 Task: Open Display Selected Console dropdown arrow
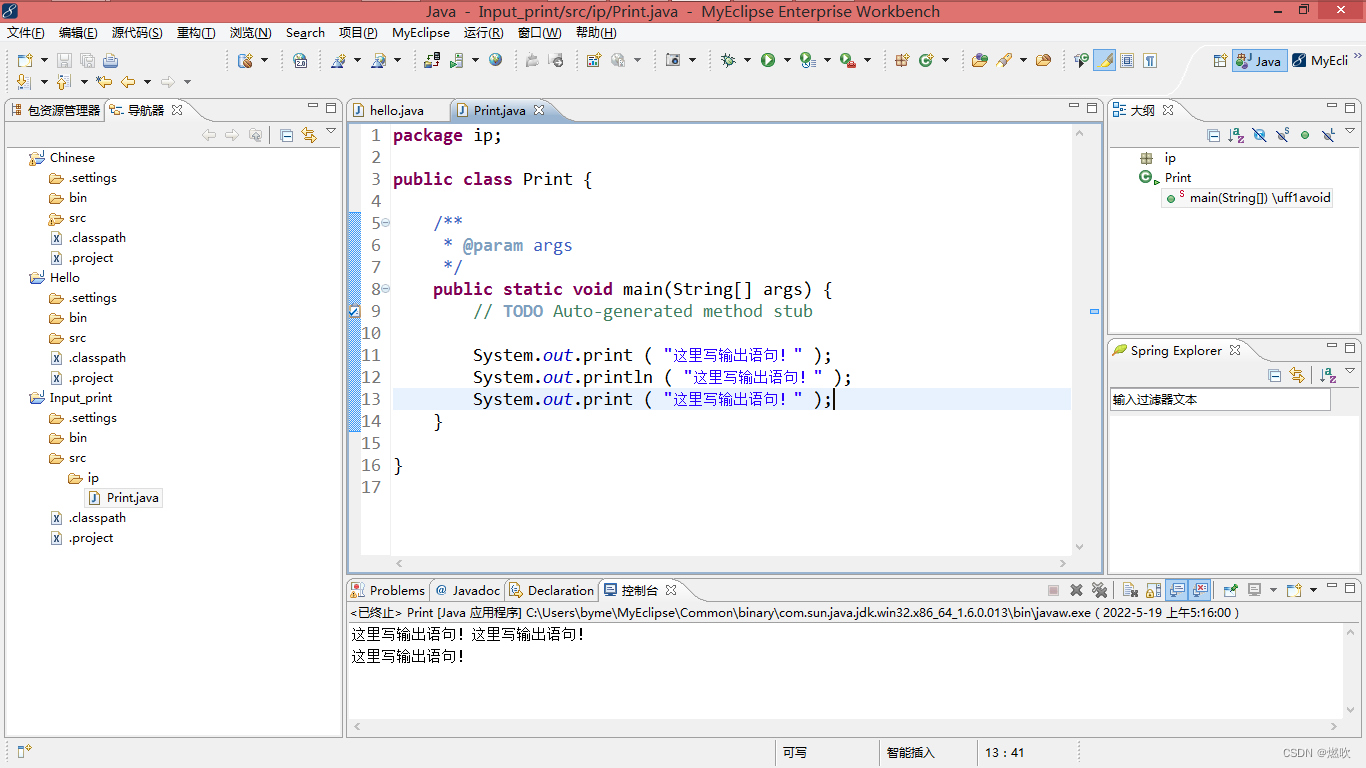tap(1273, 590)
